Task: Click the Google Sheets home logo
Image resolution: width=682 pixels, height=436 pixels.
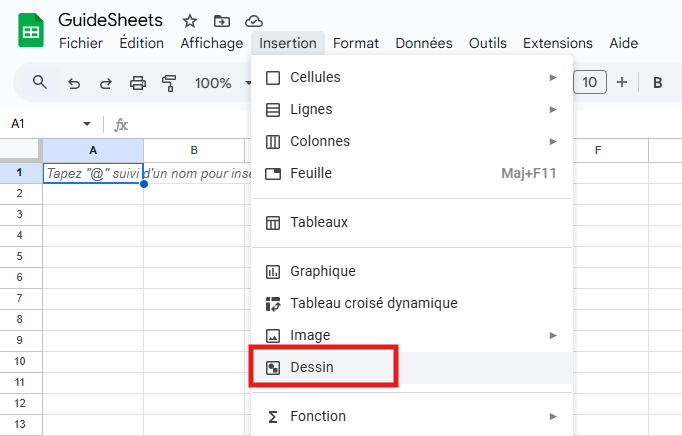Action: point(31,30)
